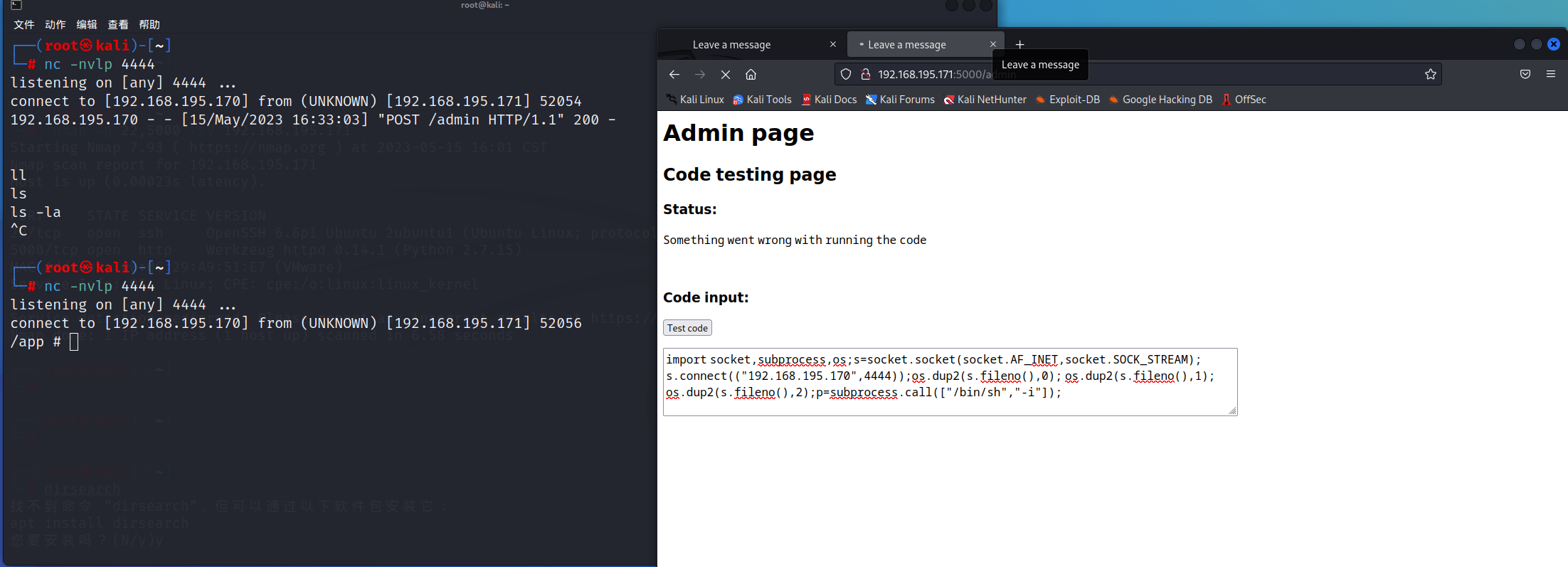The image size is (1568, 567).
Task: Click the terminal line ending in port 52056
Action: point(296,323)
